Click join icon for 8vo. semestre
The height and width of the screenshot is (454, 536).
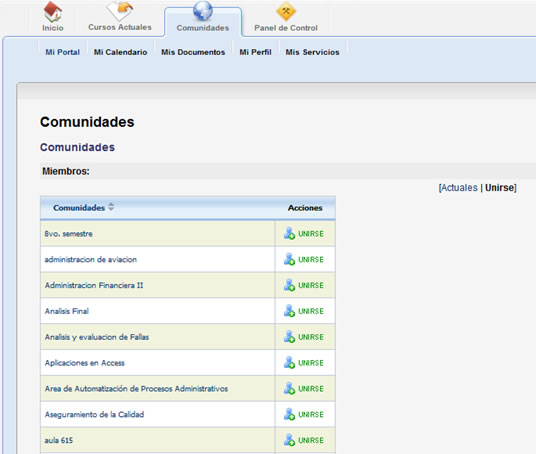(x=289, y=233)
